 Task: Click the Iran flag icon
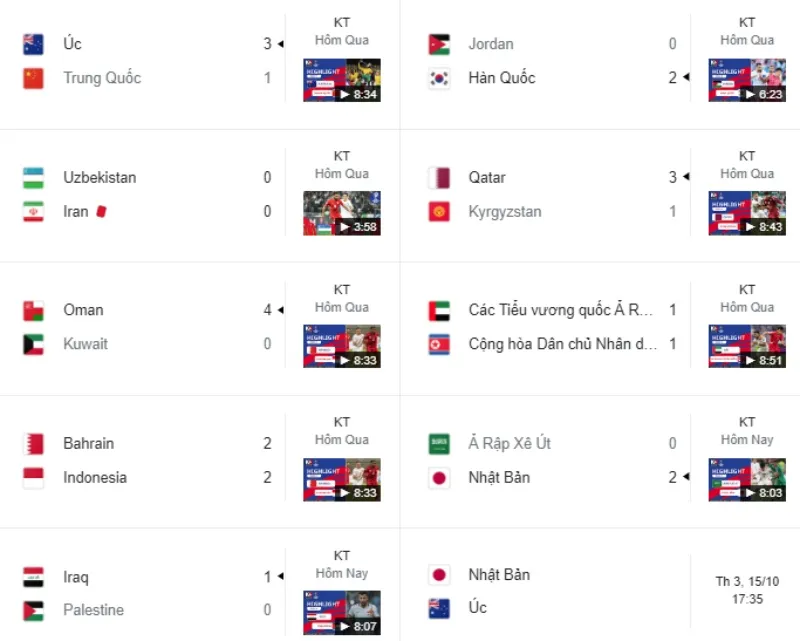31,211
